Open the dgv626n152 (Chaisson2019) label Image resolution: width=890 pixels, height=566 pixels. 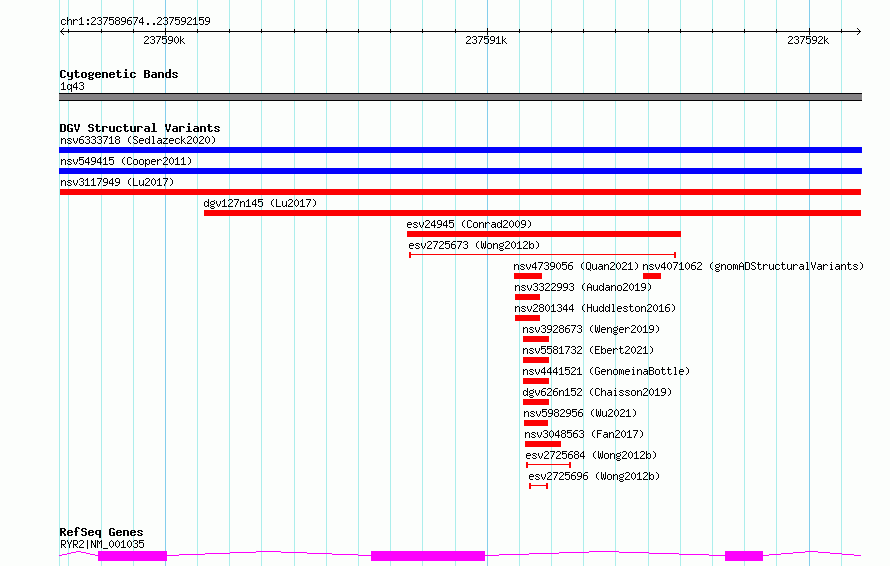pos(597,392)
